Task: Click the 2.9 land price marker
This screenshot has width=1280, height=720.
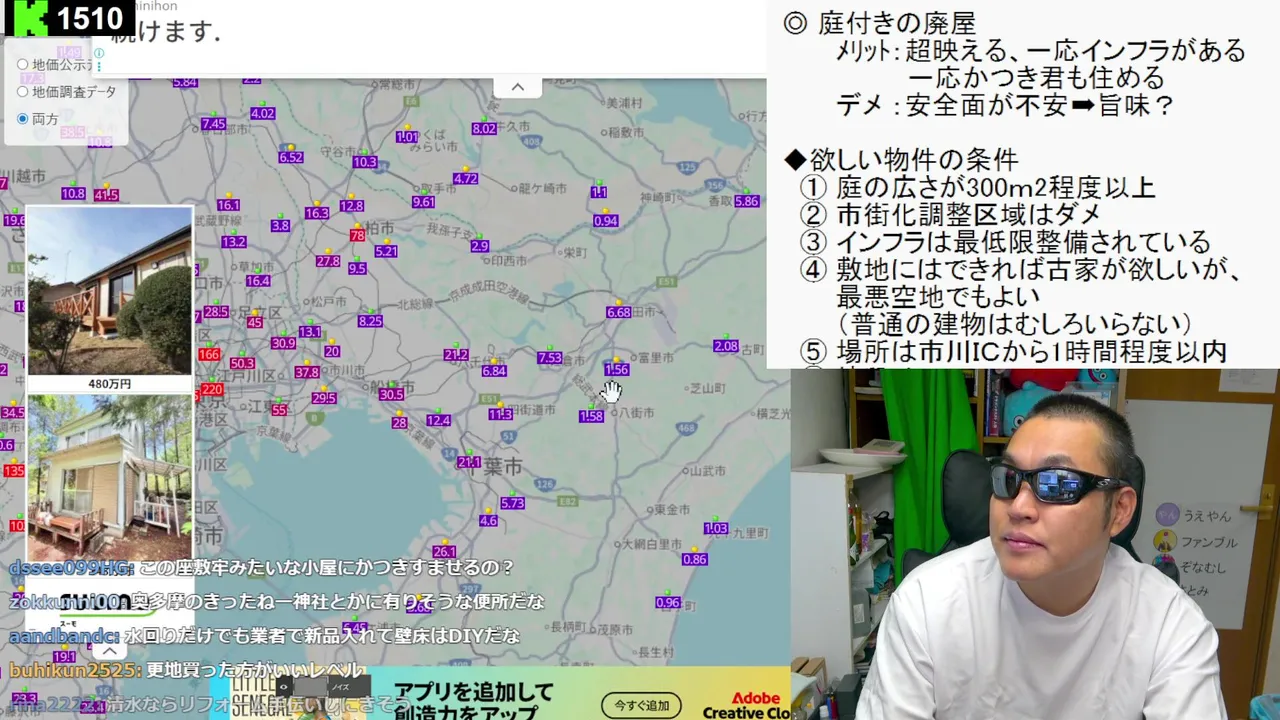Action: pos(480,246)
